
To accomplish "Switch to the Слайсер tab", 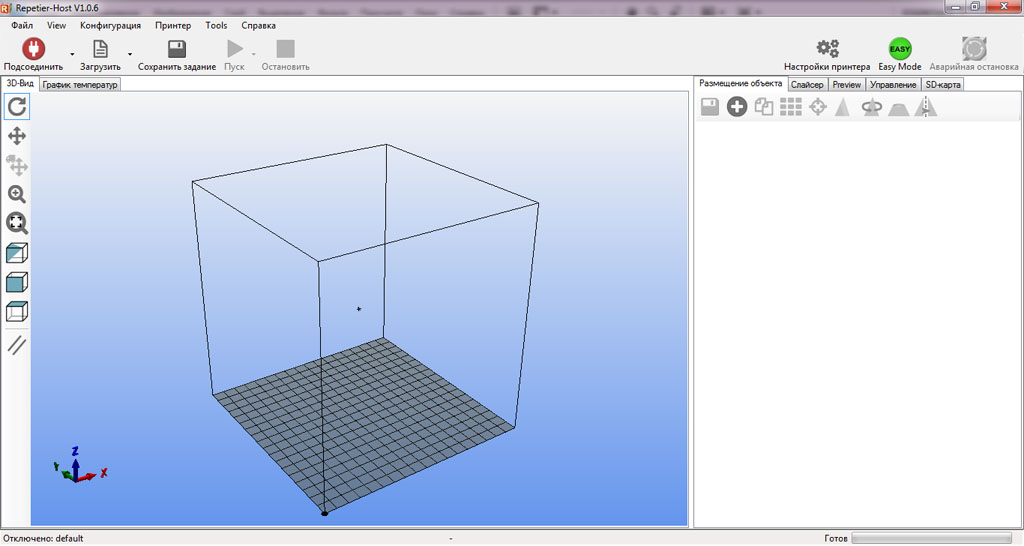I will pos(807,85).
